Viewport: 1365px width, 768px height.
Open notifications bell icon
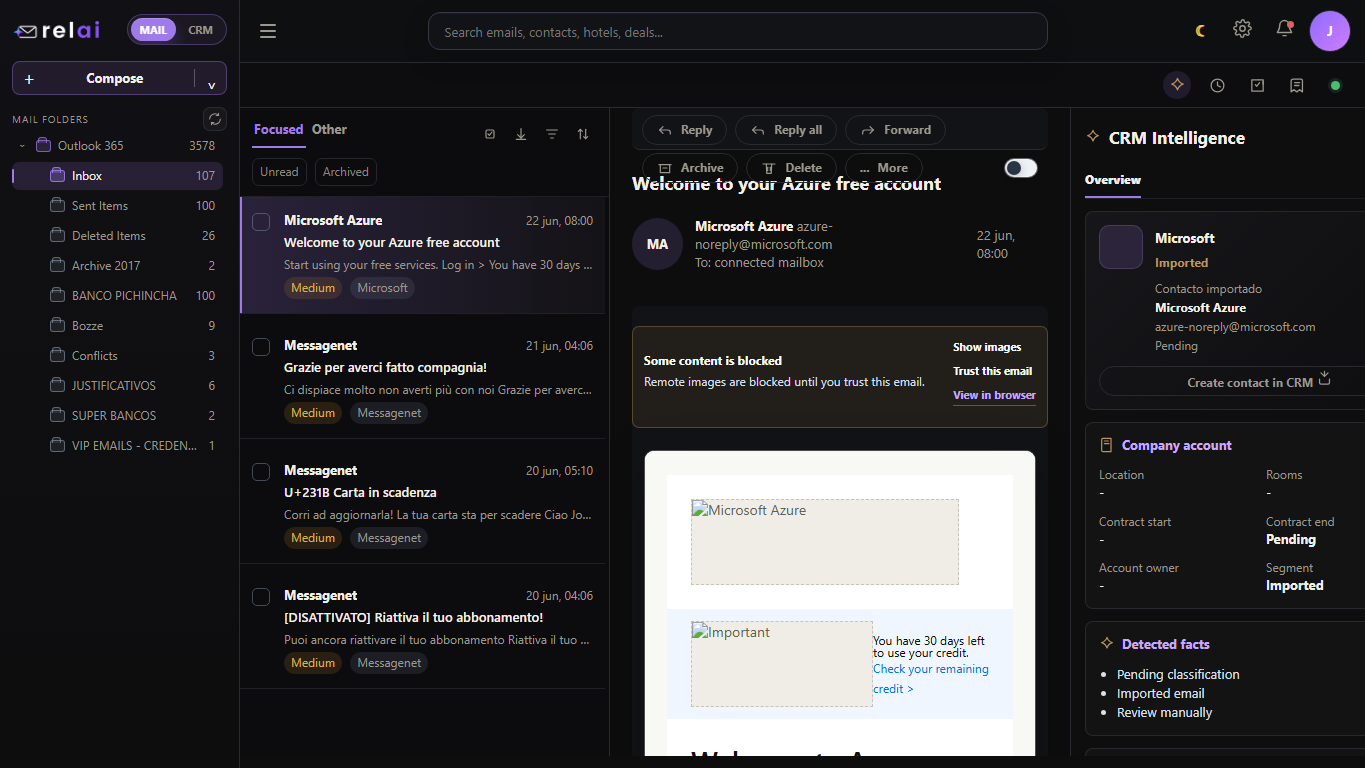pos(1285,29)
